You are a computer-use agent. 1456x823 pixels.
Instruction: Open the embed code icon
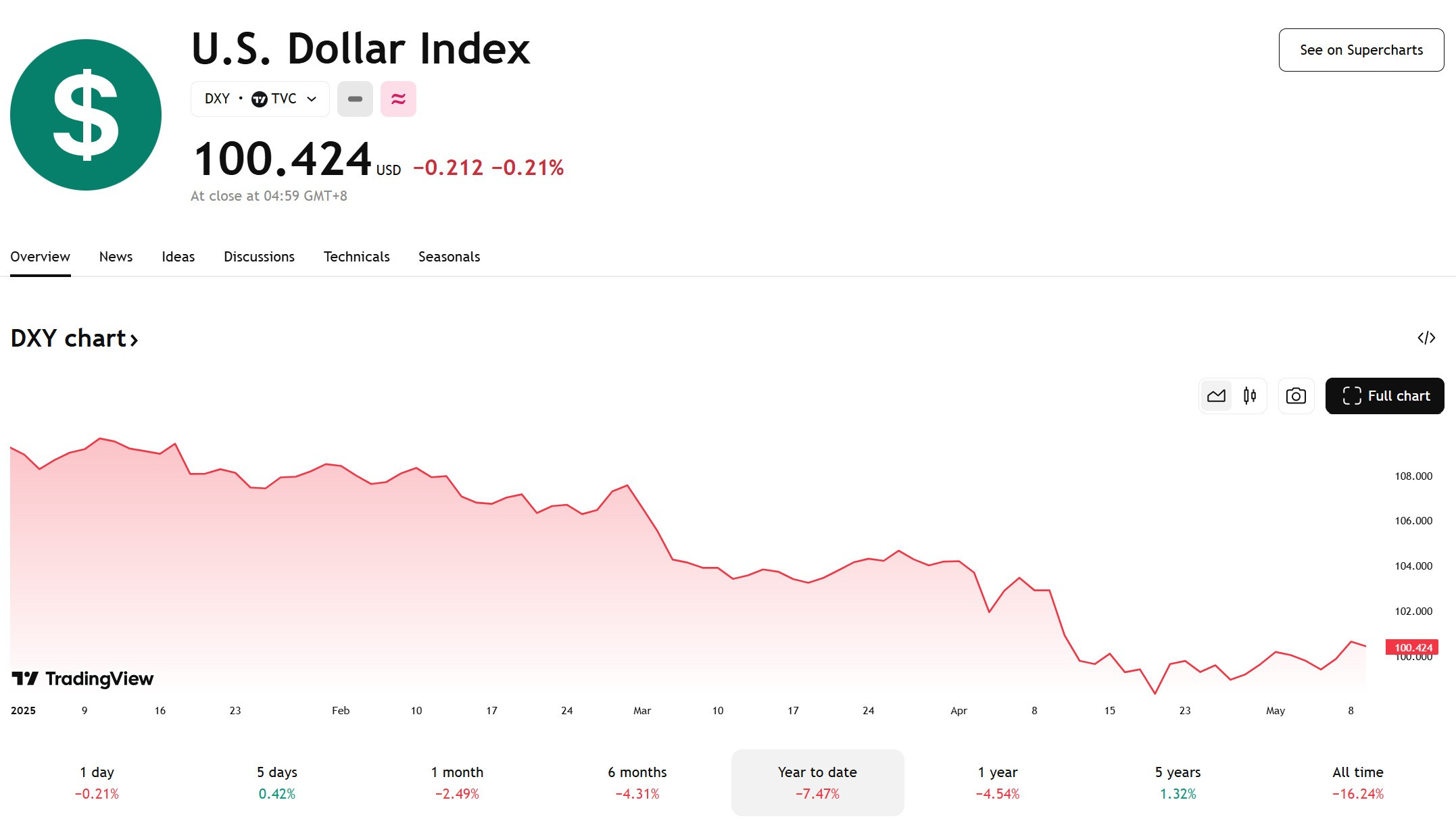(1426, 338)
